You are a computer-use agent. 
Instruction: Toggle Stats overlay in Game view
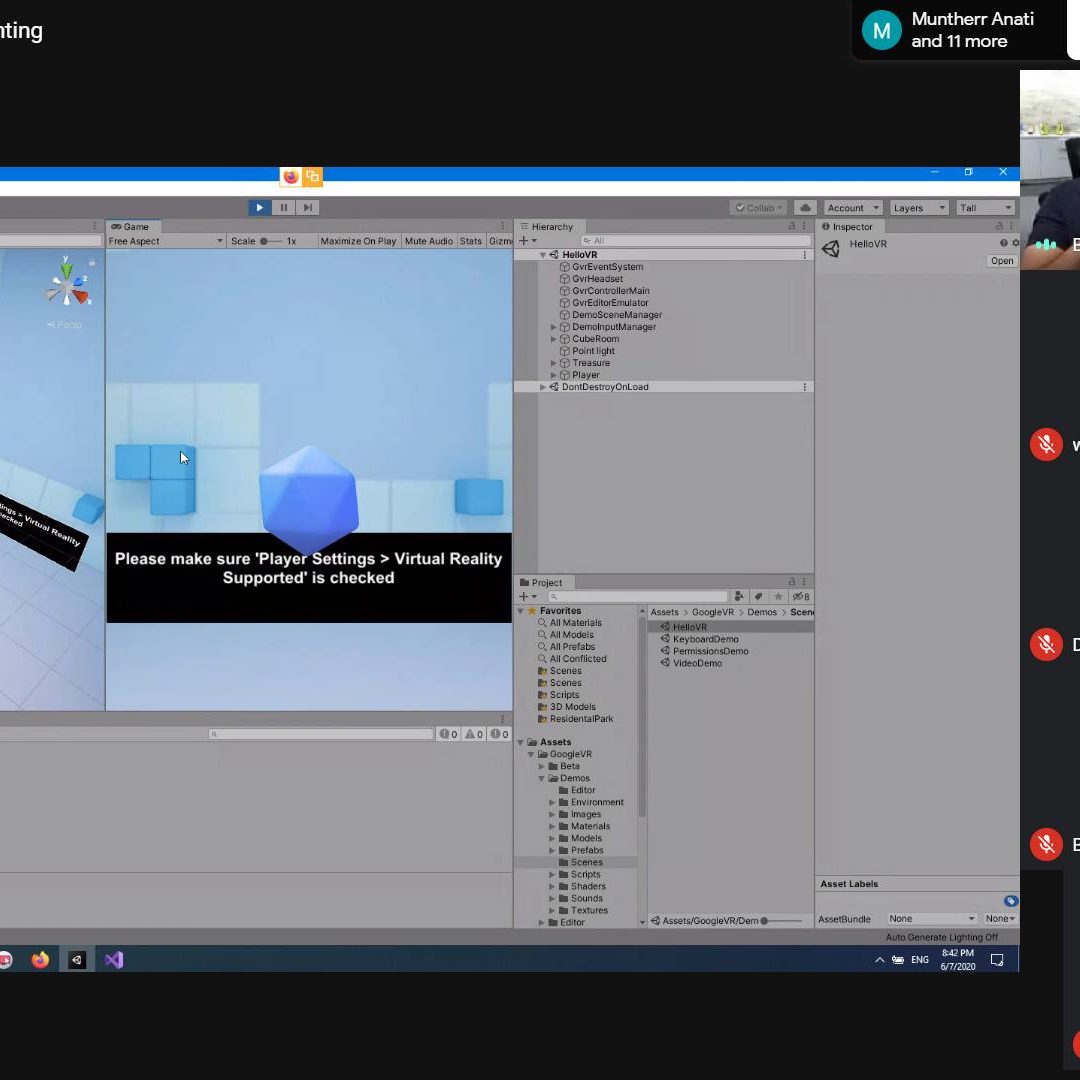(x=470, y=241)
